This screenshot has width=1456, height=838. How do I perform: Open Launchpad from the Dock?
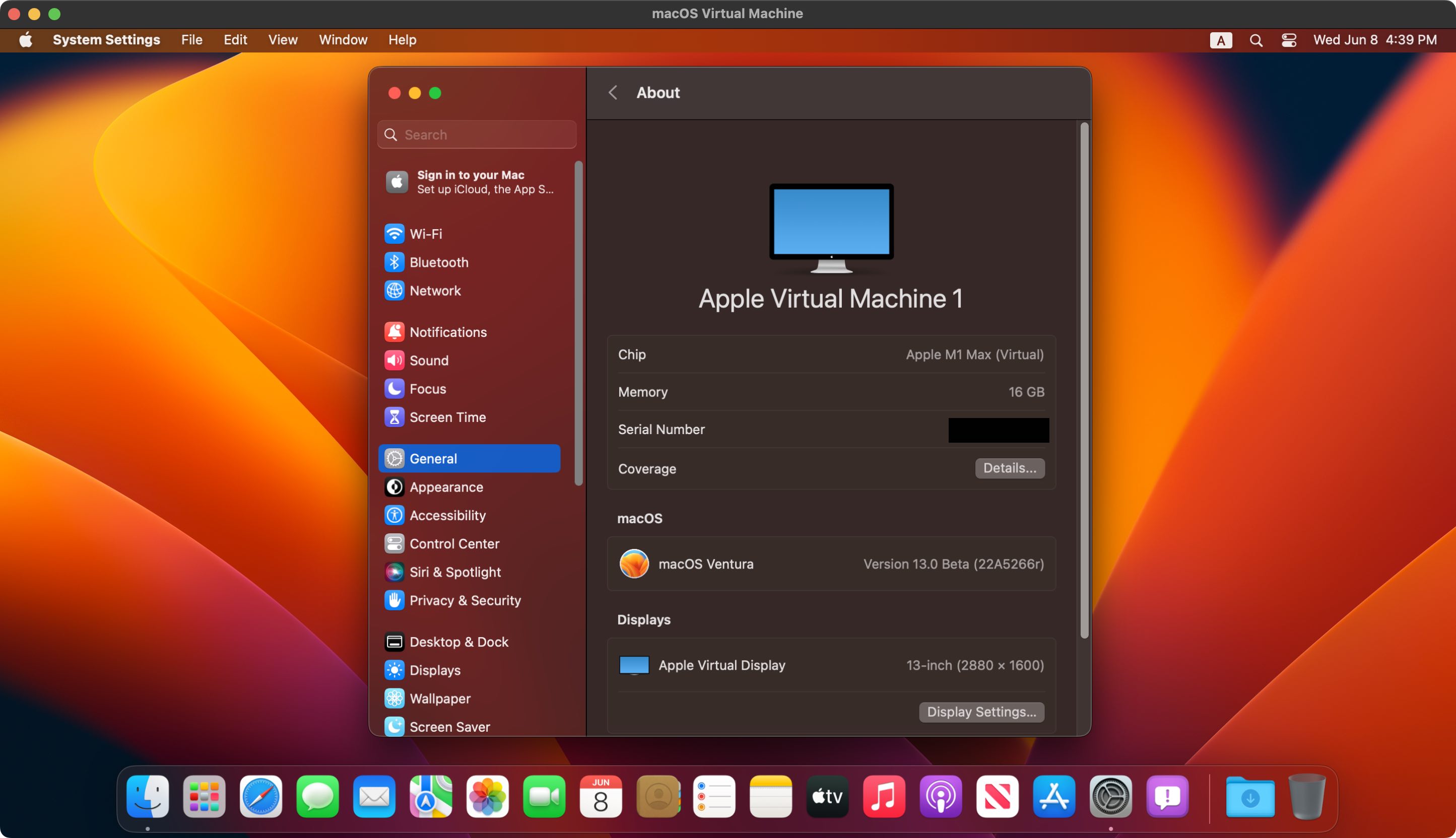(x=204, y=797)
